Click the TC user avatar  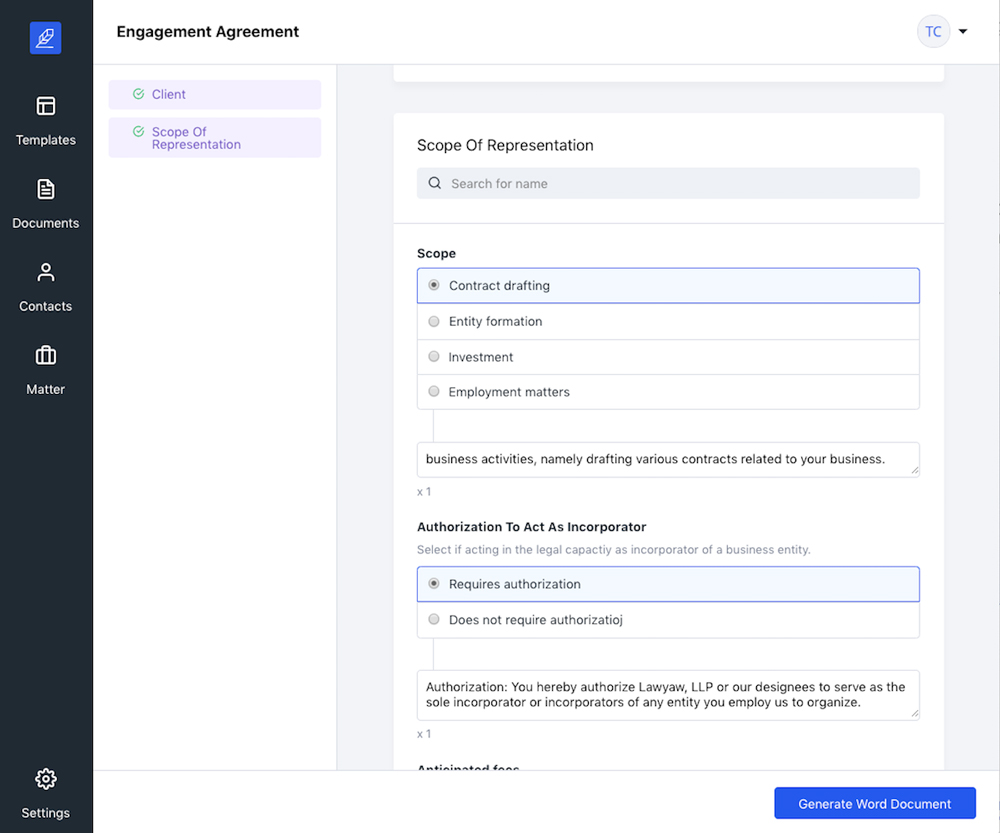pos(933,32)
